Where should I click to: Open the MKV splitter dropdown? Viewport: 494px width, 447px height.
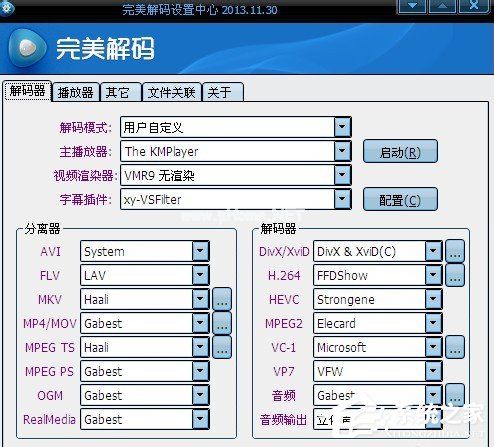[x=200, y=299]
